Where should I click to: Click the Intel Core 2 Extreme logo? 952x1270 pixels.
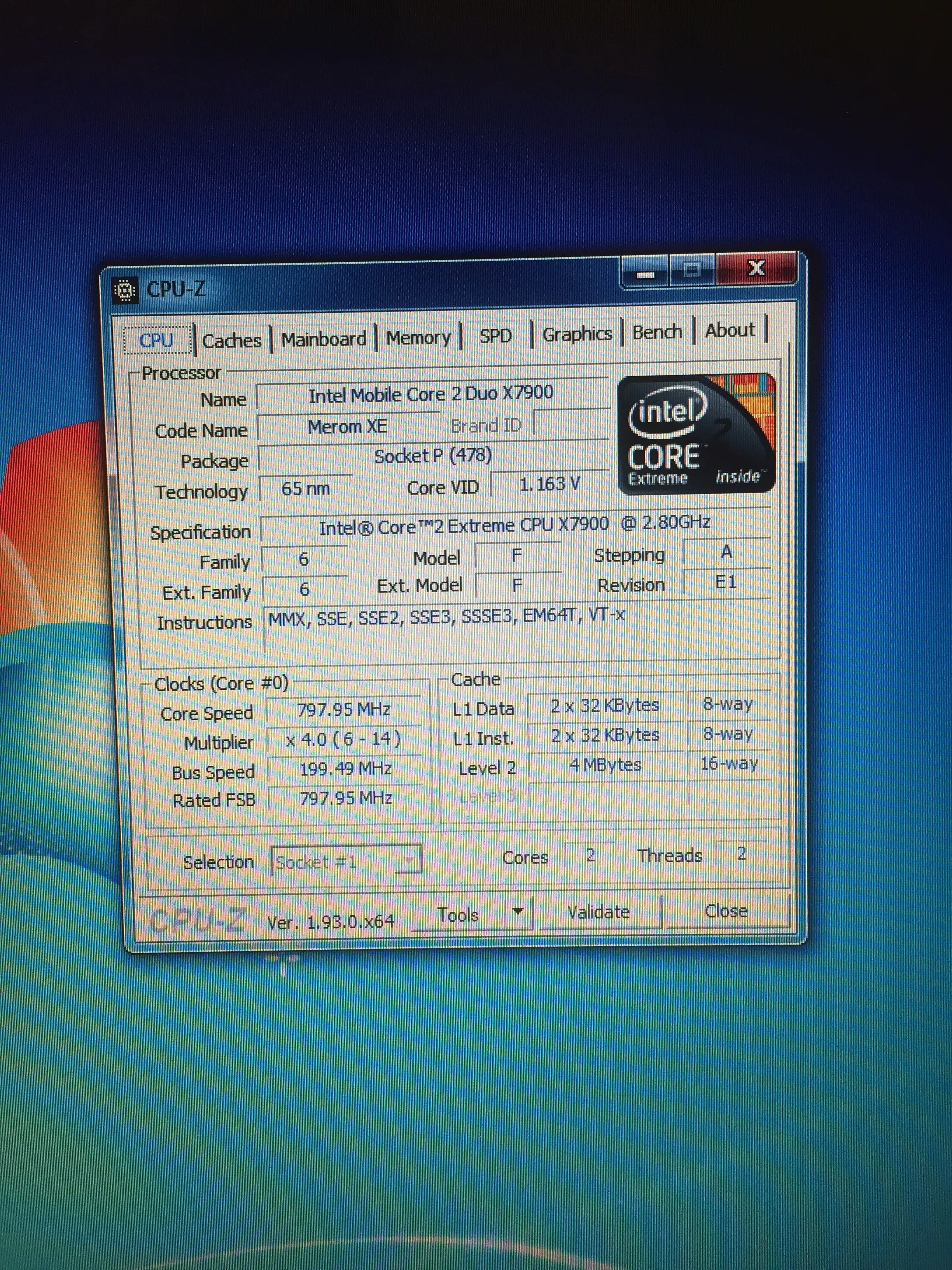pos(696,434)
